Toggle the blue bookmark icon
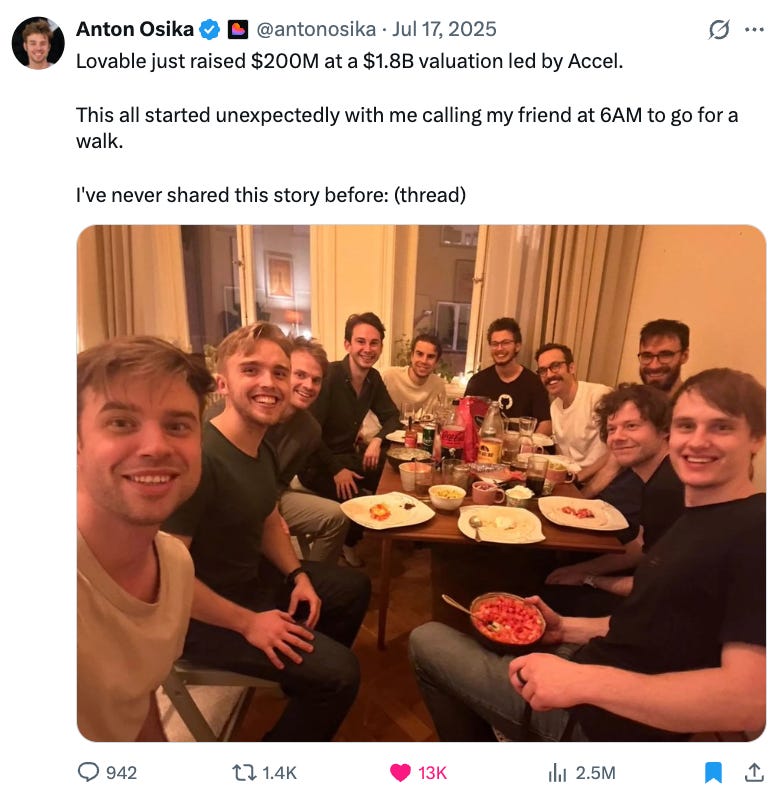This screenshot has height=798, width=784. (713, 772)
